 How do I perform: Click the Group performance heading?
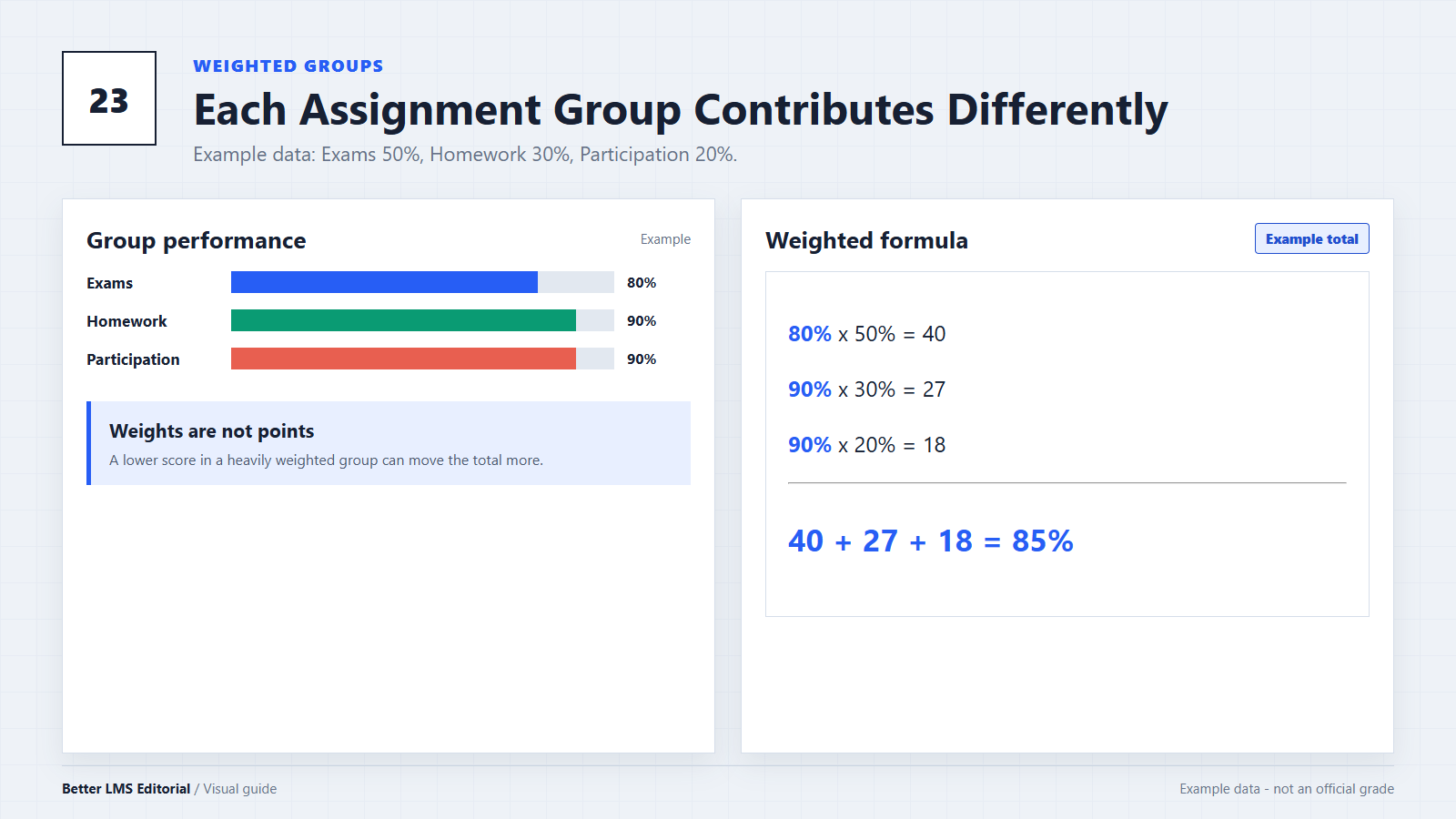point(197,241)
